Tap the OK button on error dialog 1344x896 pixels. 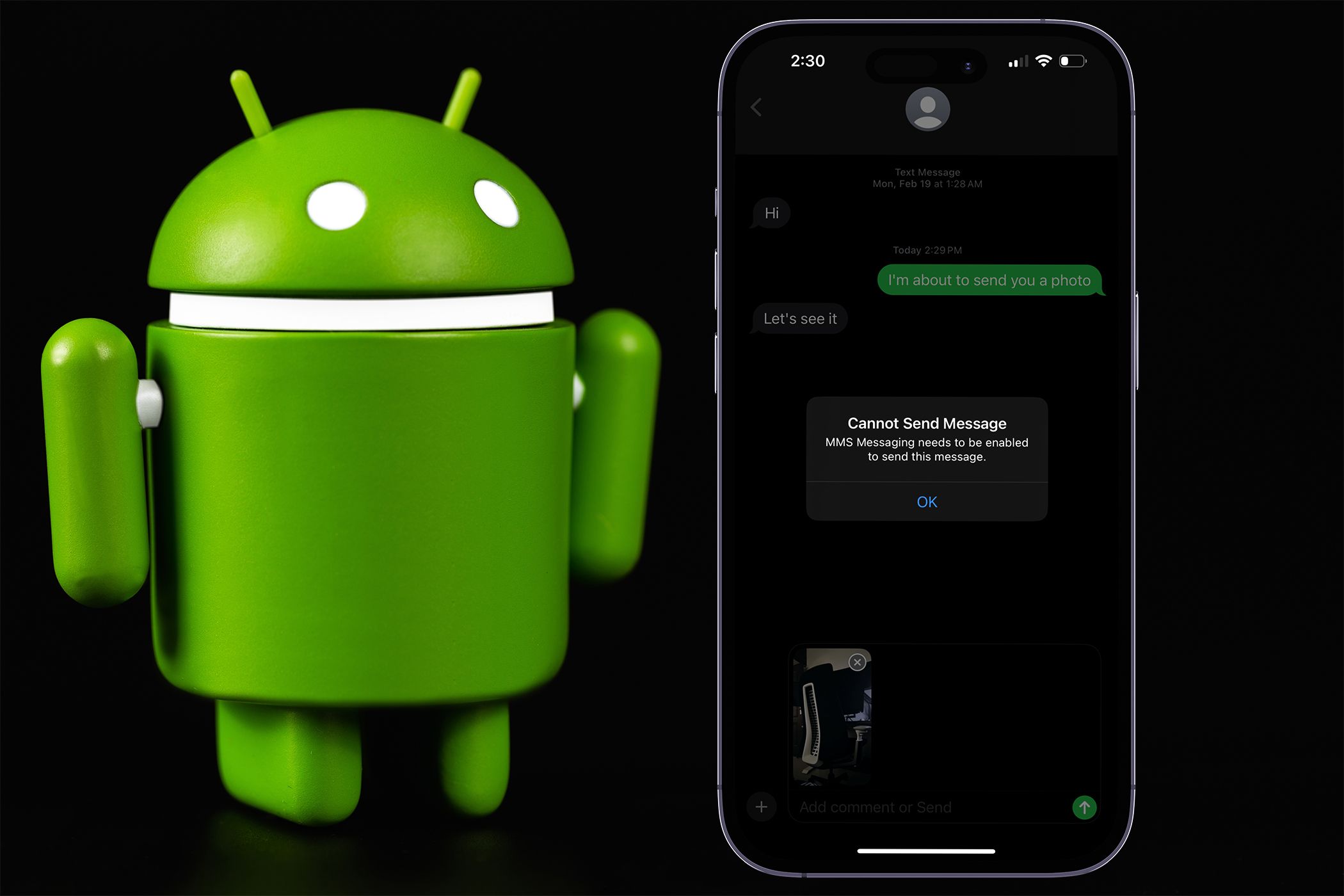(x=927, y=502)
